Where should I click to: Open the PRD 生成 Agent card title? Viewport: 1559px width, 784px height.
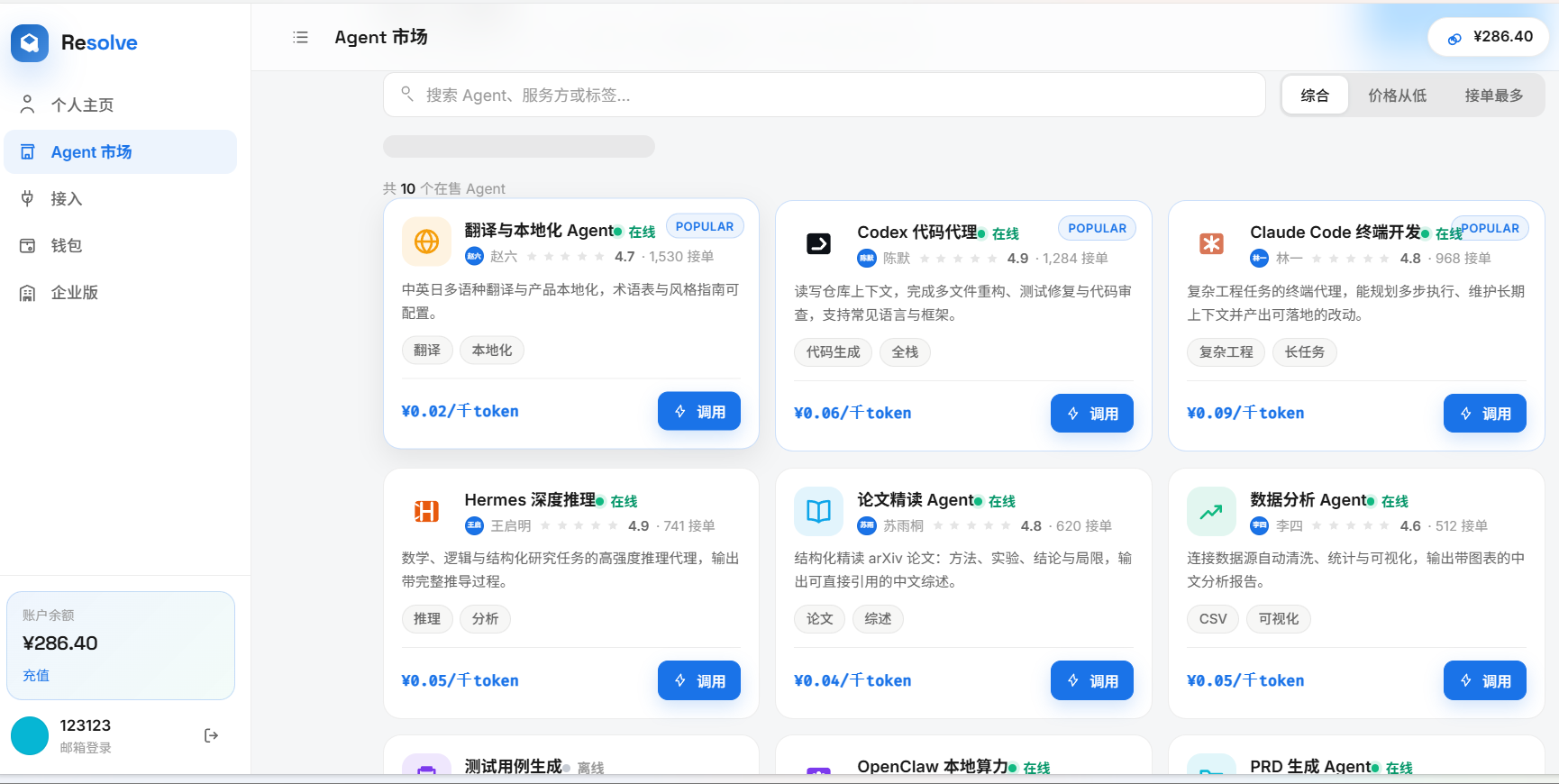[1310, 766]
